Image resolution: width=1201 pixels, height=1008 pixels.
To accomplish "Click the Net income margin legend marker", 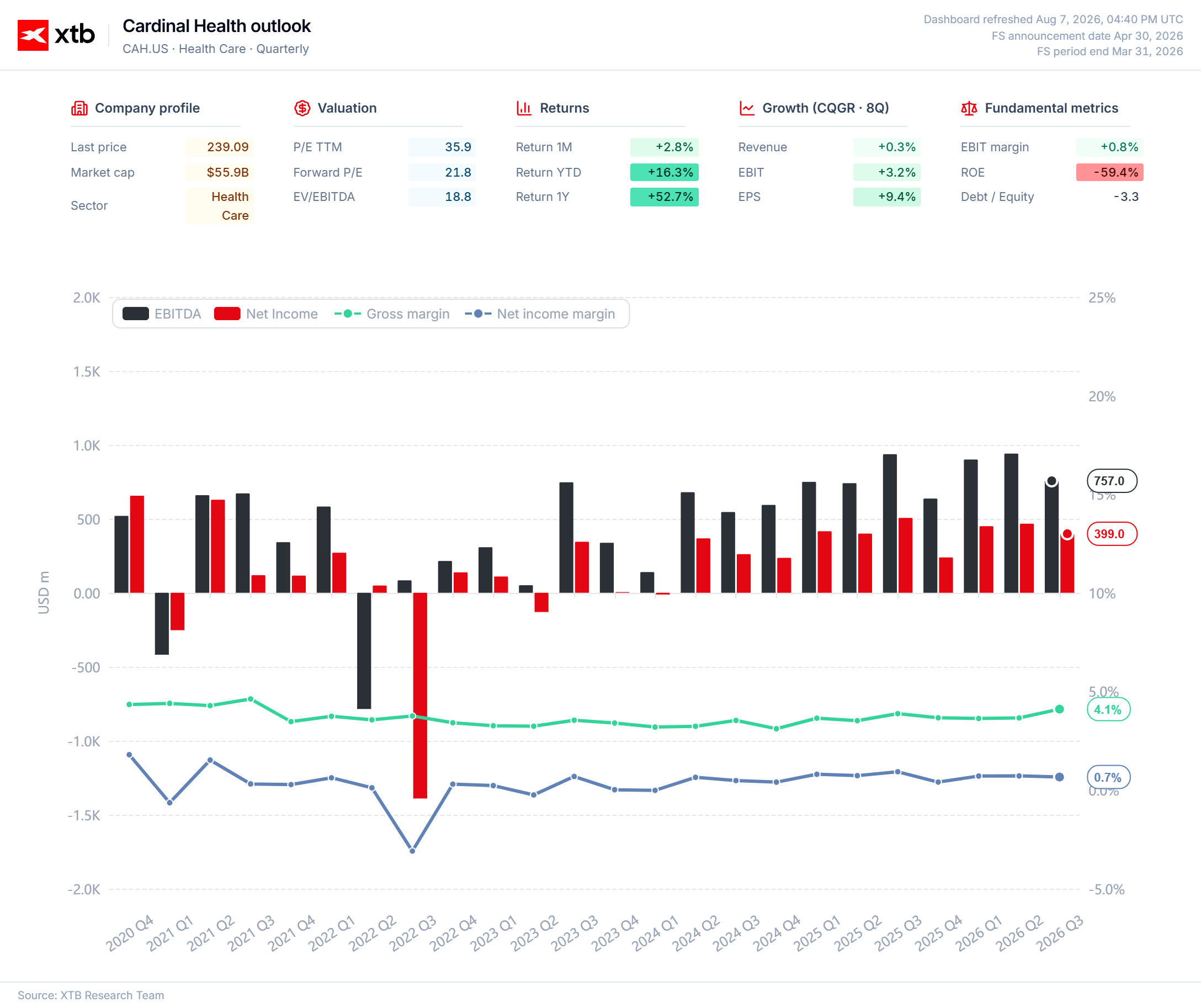I will tap(478, 314).
